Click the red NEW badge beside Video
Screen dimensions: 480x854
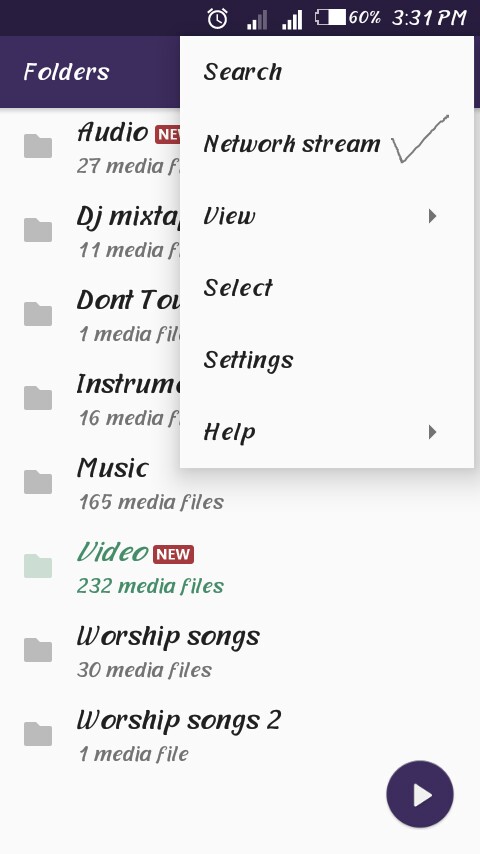tap(173, 554)
